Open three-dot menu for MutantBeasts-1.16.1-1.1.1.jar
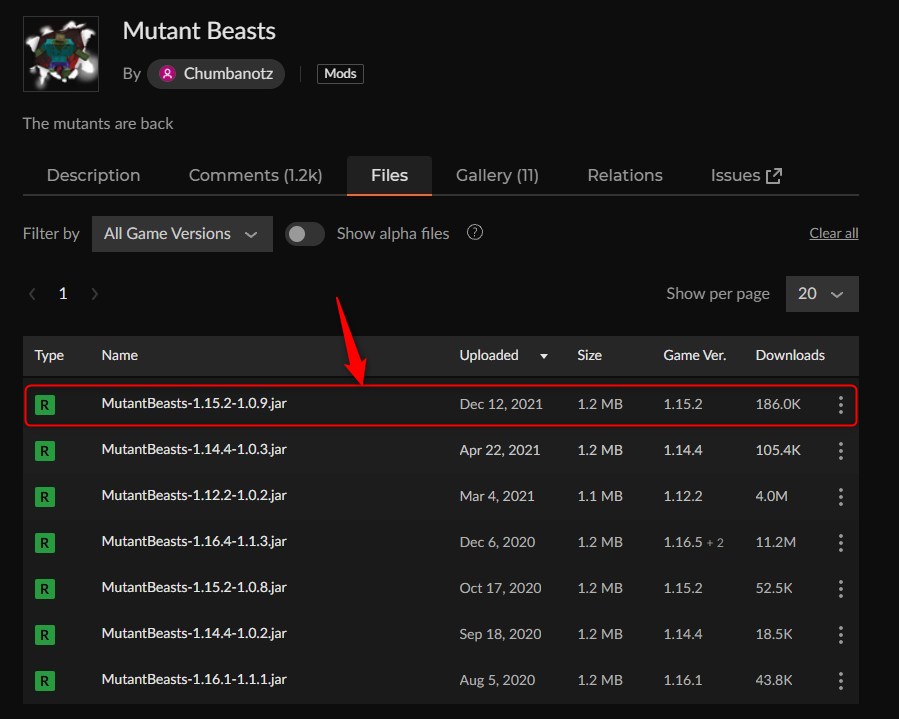899x719 pixels. coord(840,681)
